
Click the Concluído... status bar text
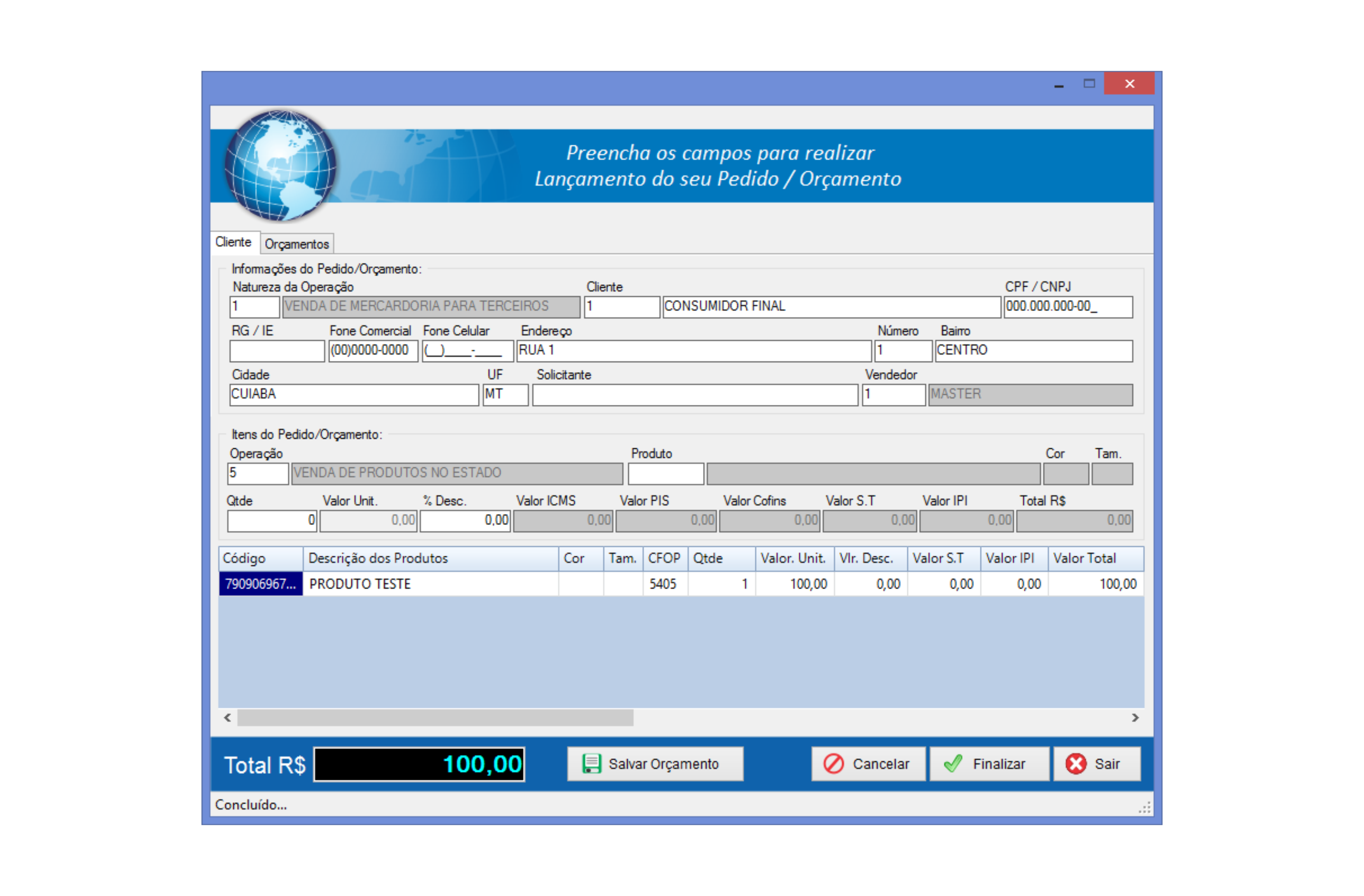coord(251,805)
